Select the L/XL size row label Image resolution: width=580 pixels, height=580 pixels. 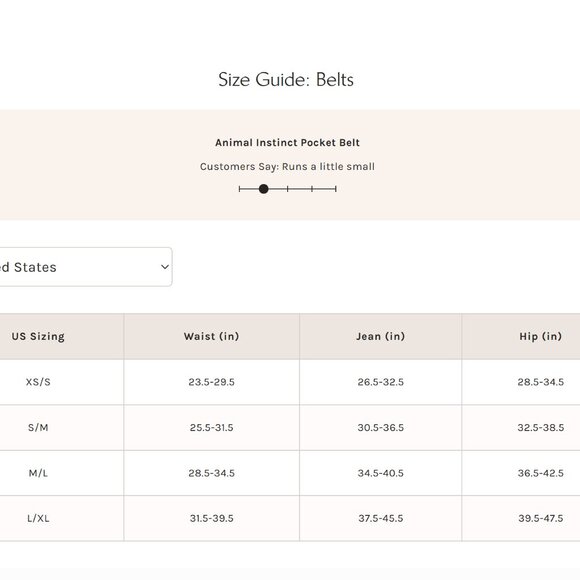tap(38, 518)
